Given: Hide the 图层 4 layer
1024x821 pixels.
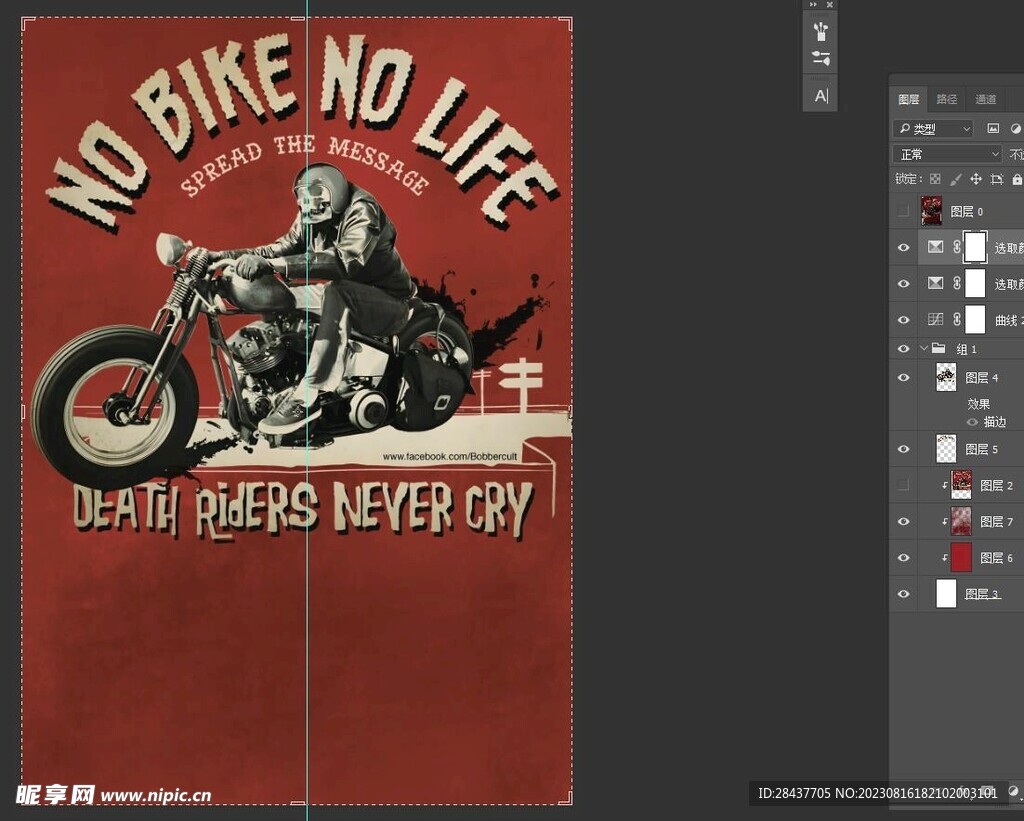Looking at the screenshot, I should pyautogui.click(x=903, y=378).
